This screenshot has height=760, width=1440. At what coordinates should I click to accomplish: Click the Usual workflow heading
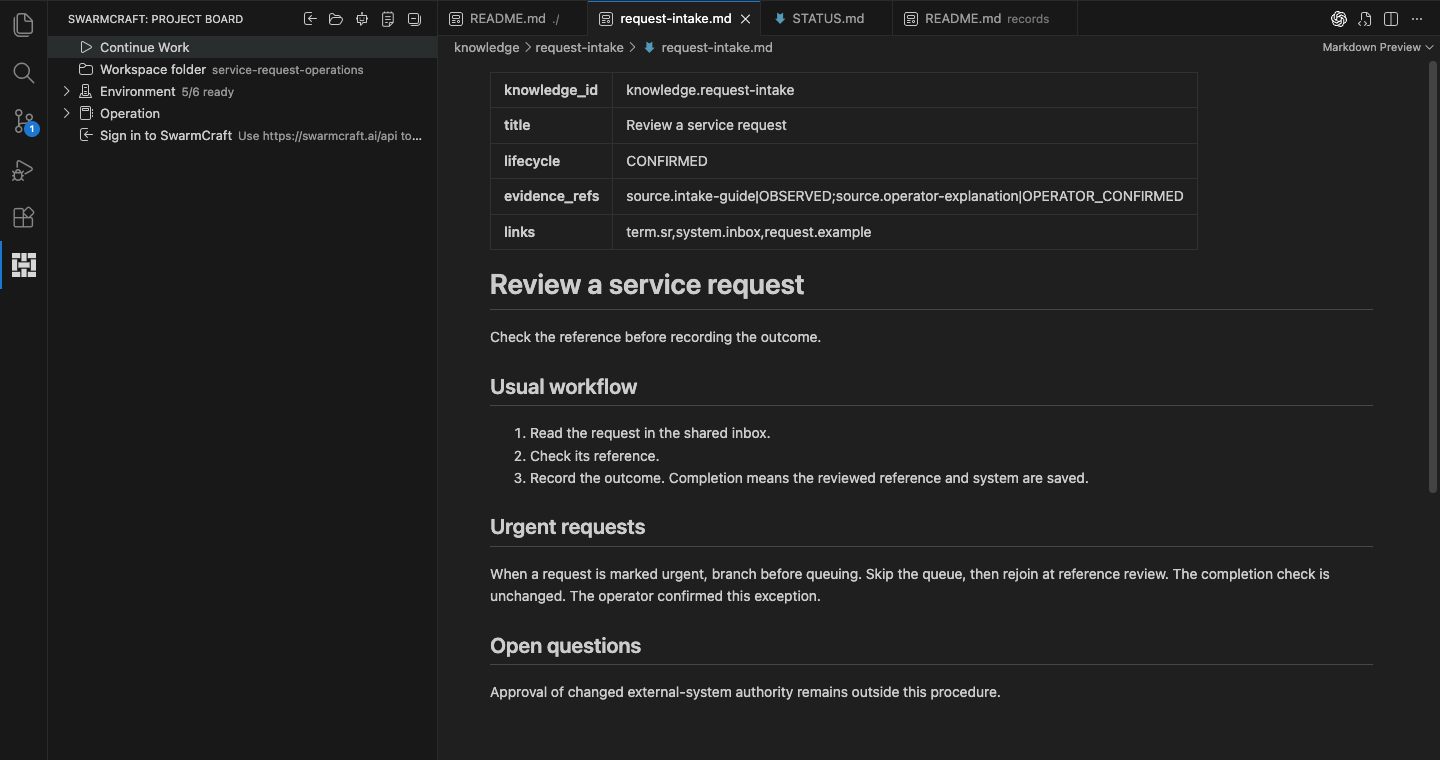tap(563, 387)
